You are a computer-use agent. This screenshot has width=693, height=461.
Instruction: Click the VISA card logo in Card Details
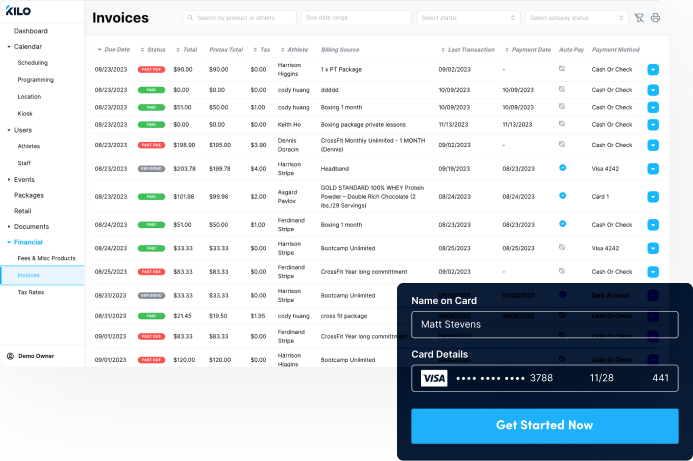click(x=433, y=378)
